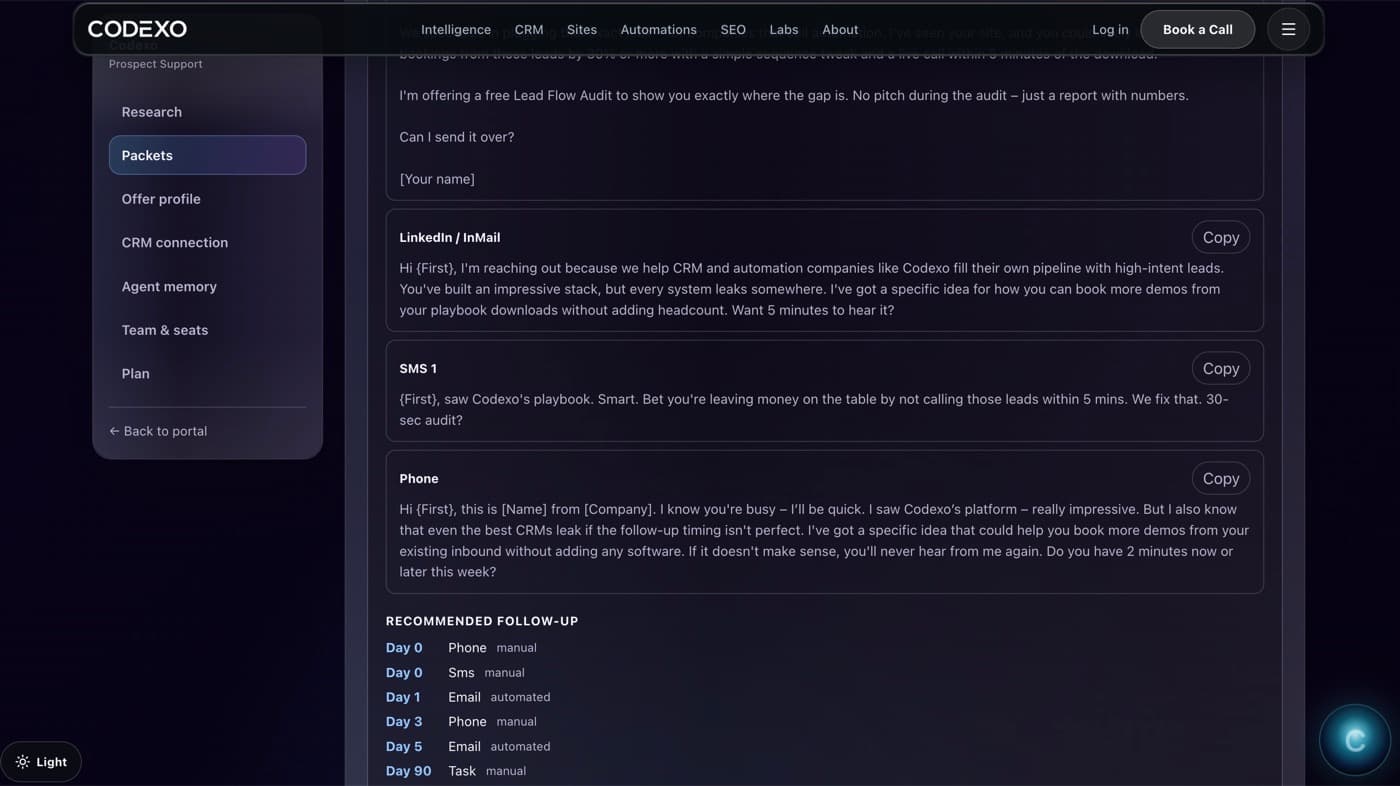Click the Book a Call button
This screenshot has width=1400, height=786.
(x=1198, y=29)
